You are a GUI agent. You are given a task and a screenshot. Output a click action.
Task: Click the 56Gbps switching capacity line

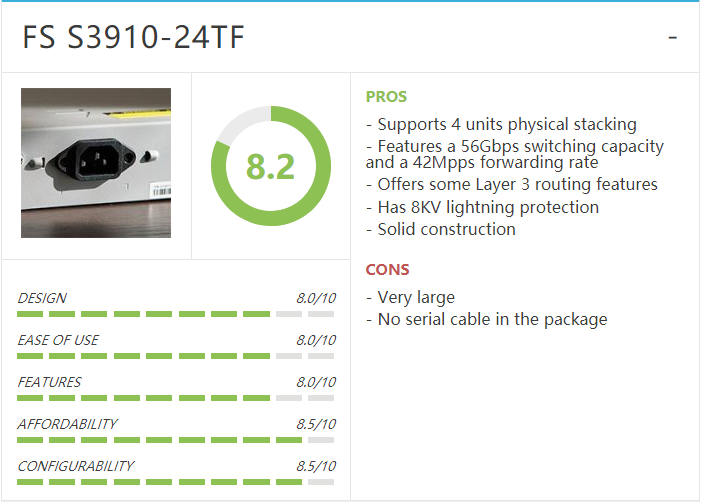[x=515, y=154]
